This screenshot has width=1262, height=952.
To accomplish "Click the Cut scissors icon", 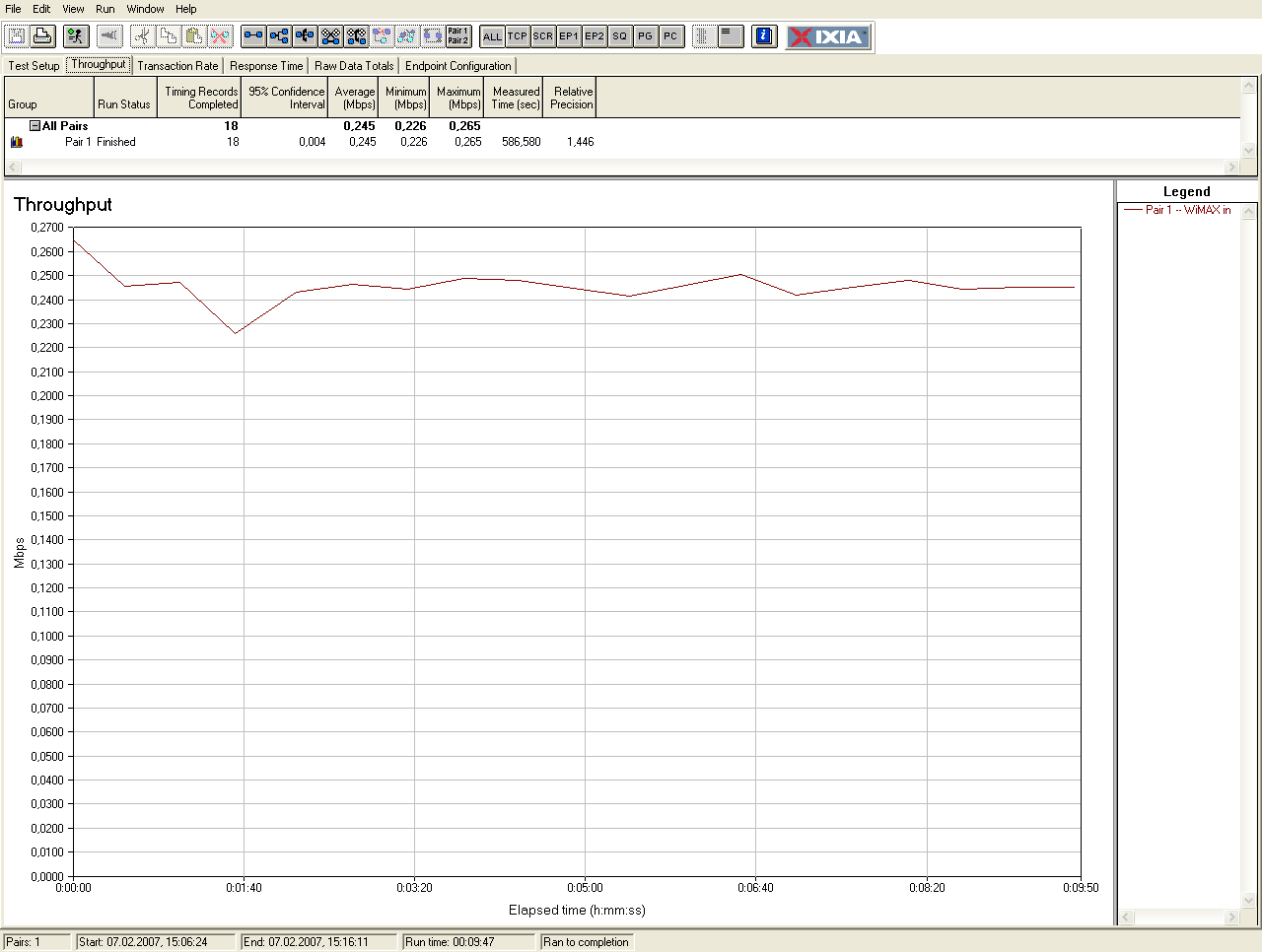I will point(143,36).
